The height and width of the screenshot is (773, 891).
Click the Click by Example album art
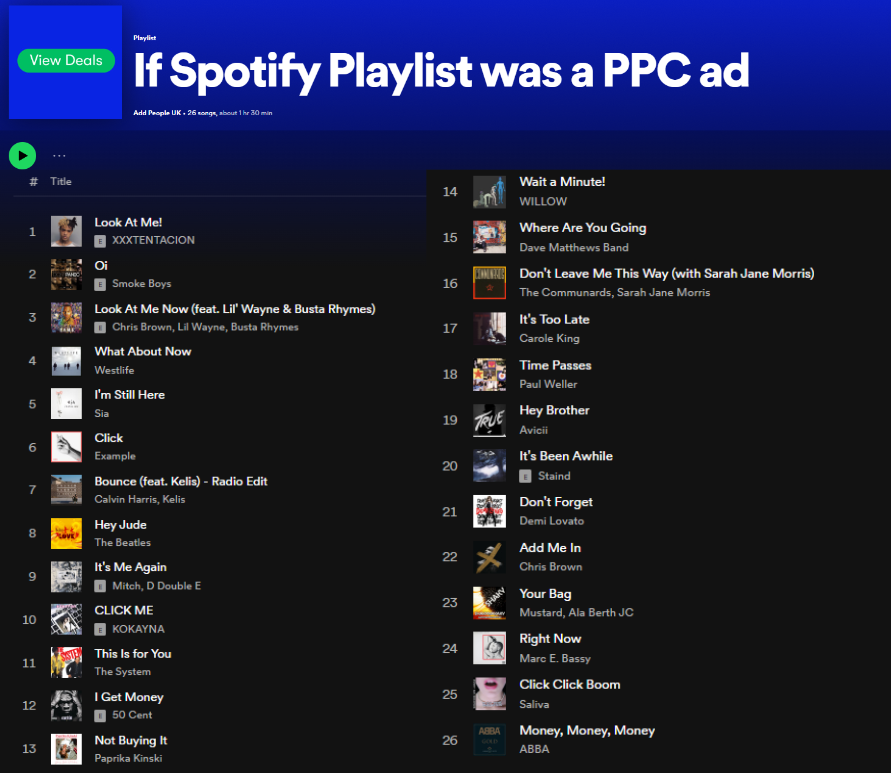click(66, 447)
